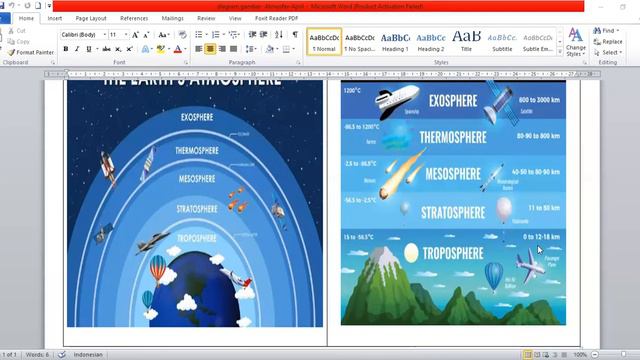This screenshot has height=360, width=640.
Task: Switch to Web Layout view
Action: (x=546, y=355)
